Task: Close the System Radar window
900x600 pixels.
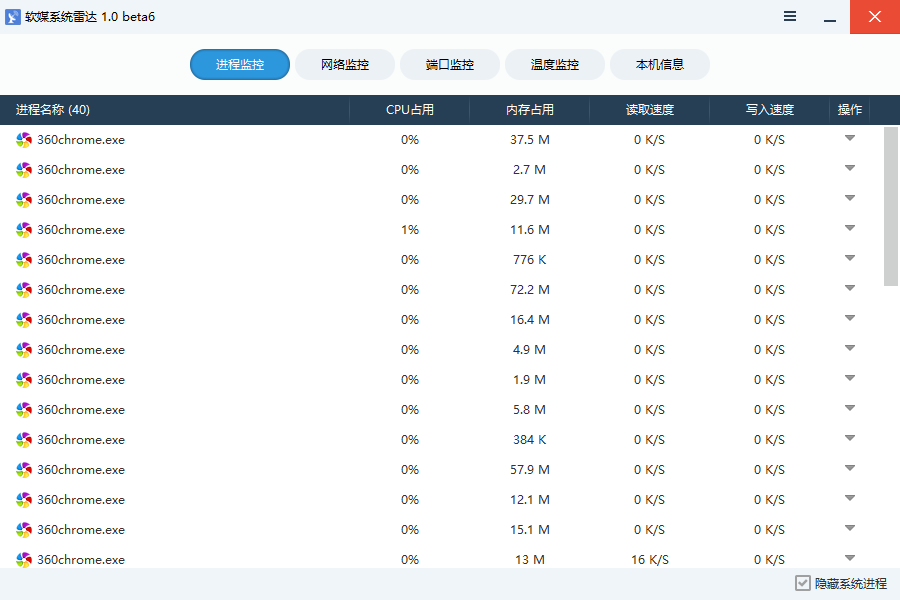Action: tap(875, 17)
